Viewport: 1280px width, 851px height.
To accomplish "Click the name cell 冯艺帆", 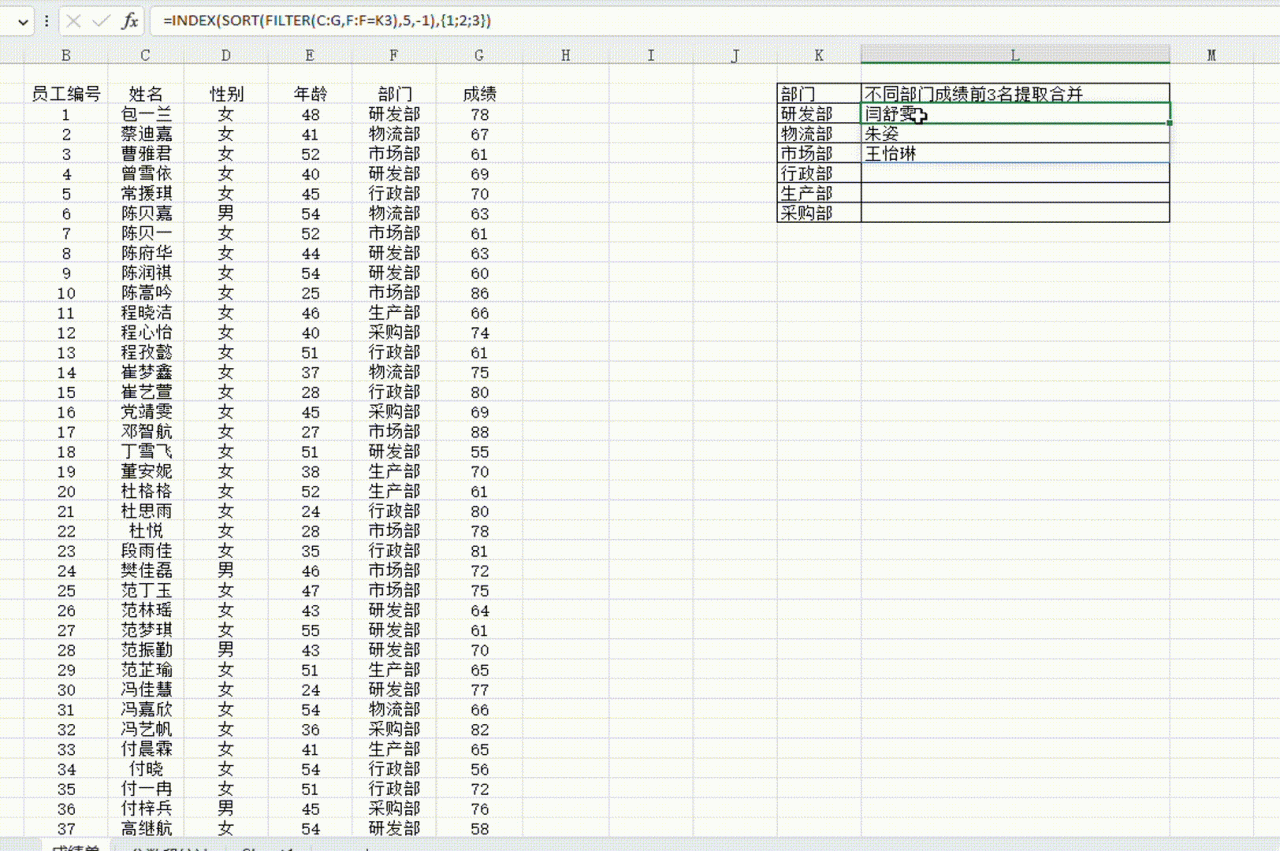I will (x=146, y=729).
